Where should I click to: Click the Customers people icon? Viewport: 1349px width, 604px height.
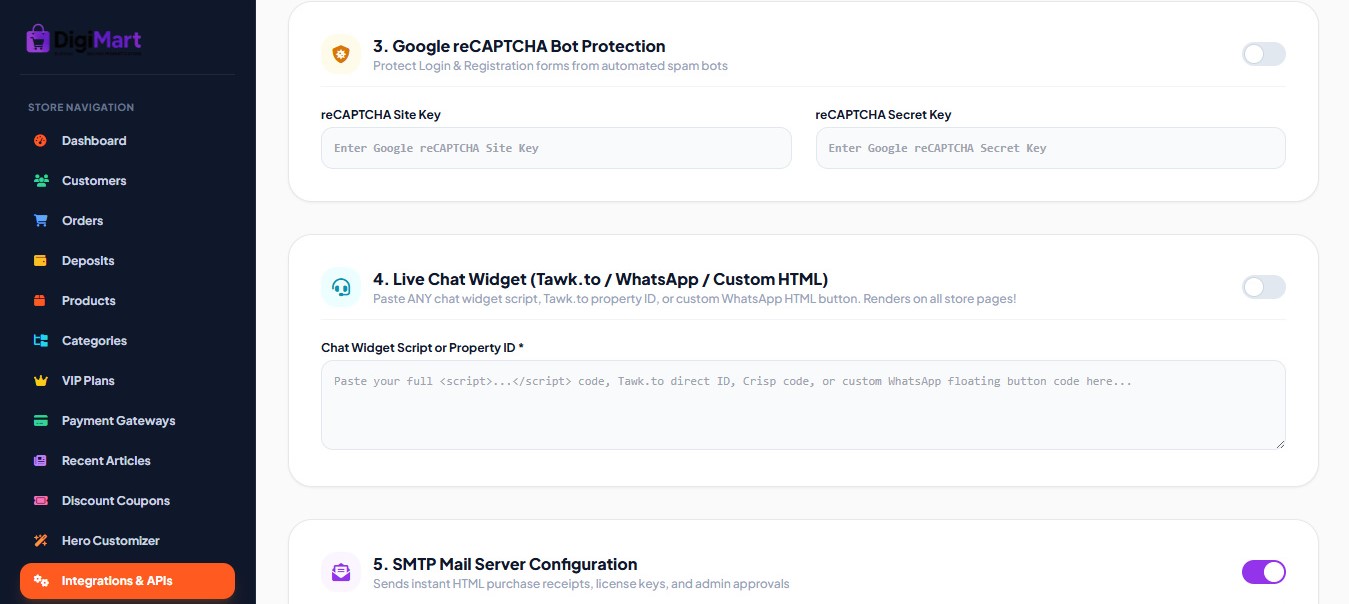point(41,181)
